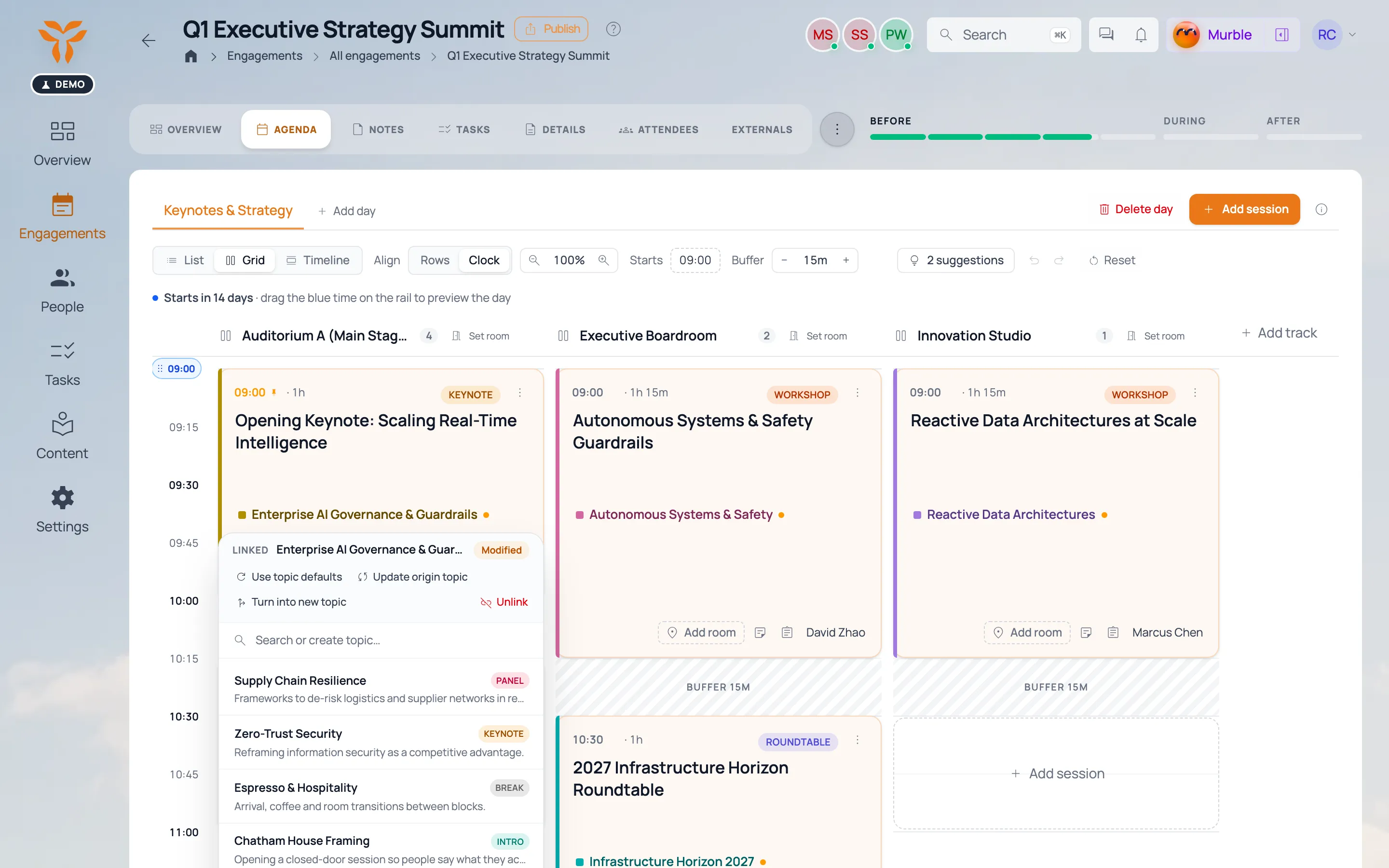Screen dimensions: 1389x868
Task: Open options menu of Autonomous Systems workshop
Action: pos(858,393)
